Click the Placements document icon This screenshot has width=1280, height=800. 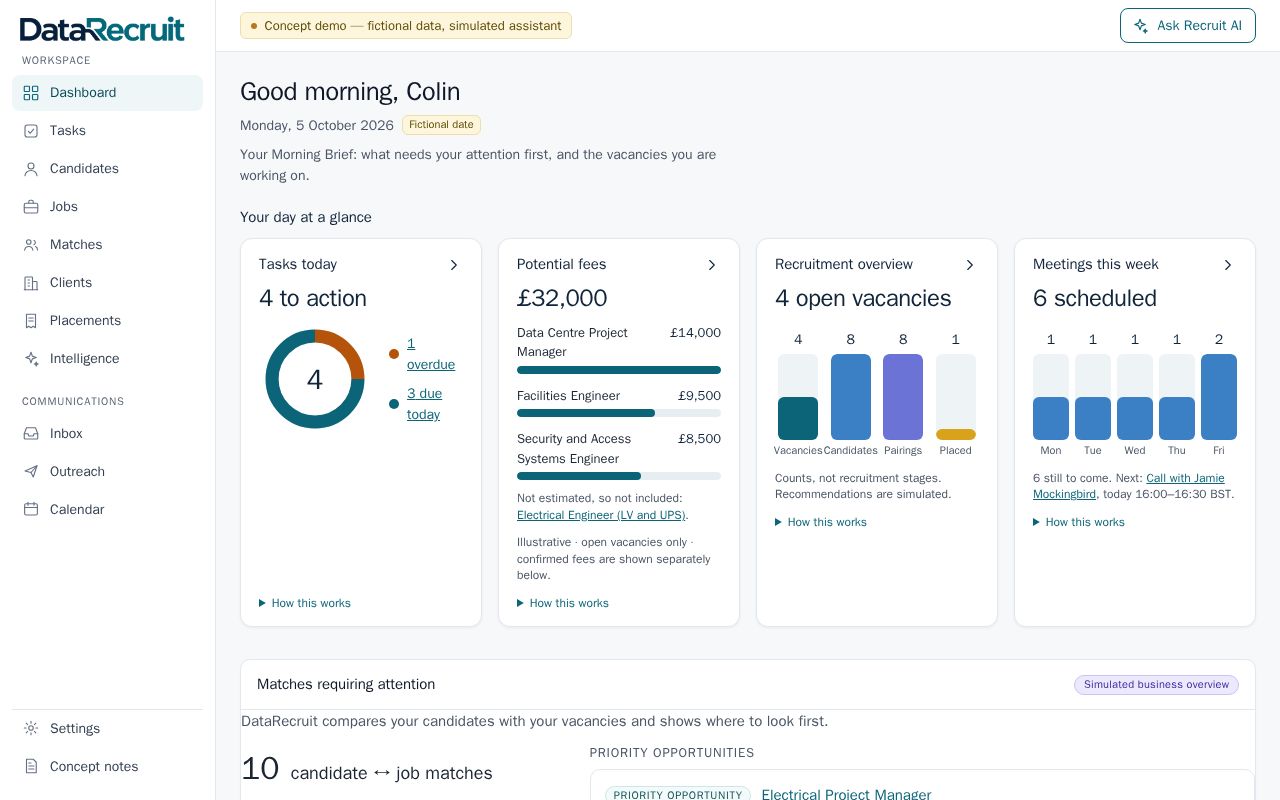coord(31,321)
